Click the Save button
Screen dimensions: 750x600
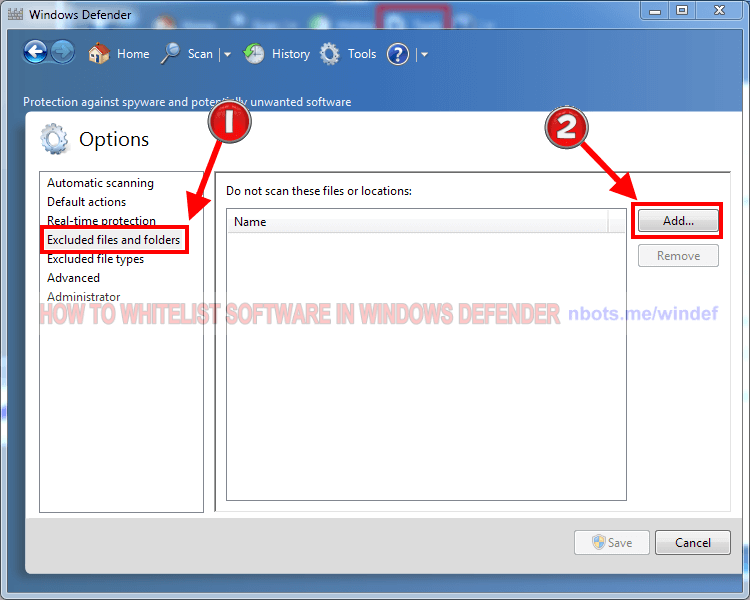[612, 543]
